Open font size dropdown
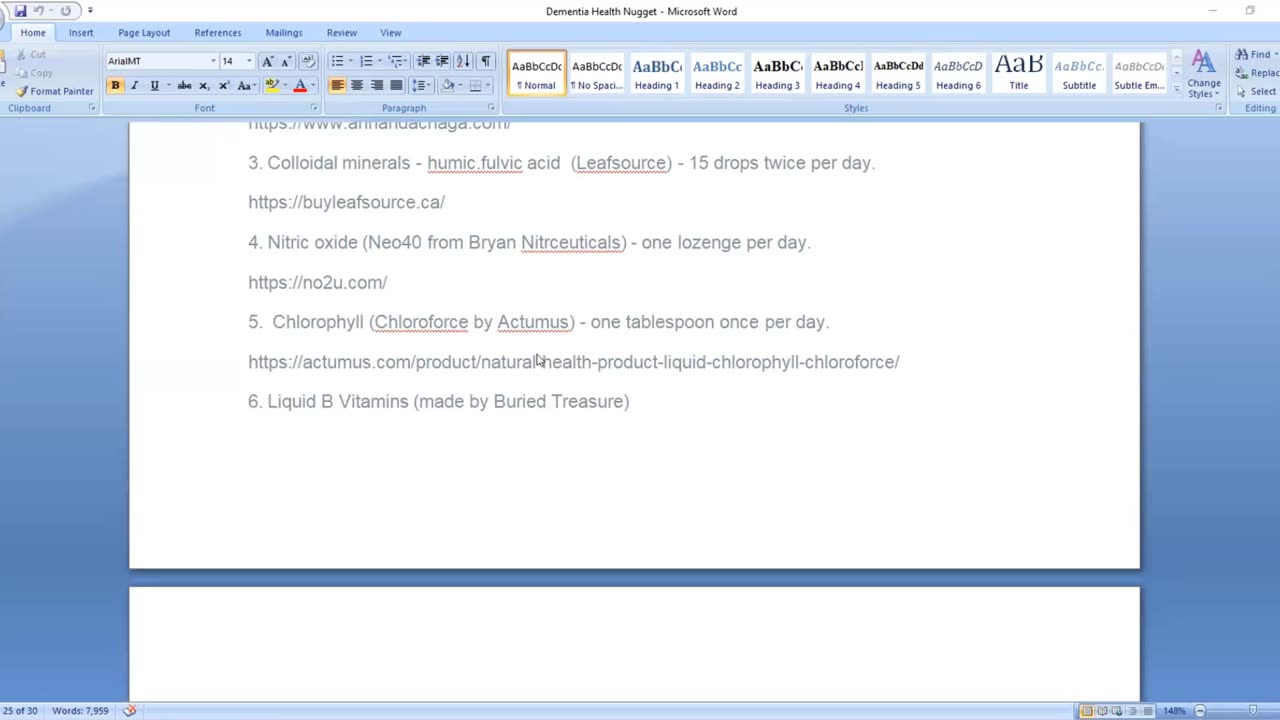The height and width of the screenshot is (720, 1280). [x=249, y=61]
